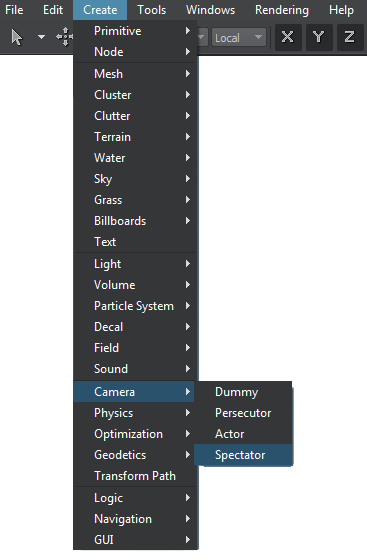This screenshot has width=367, height=560.
Task: Select the arrow selector tool
Action: click(16, 37)
